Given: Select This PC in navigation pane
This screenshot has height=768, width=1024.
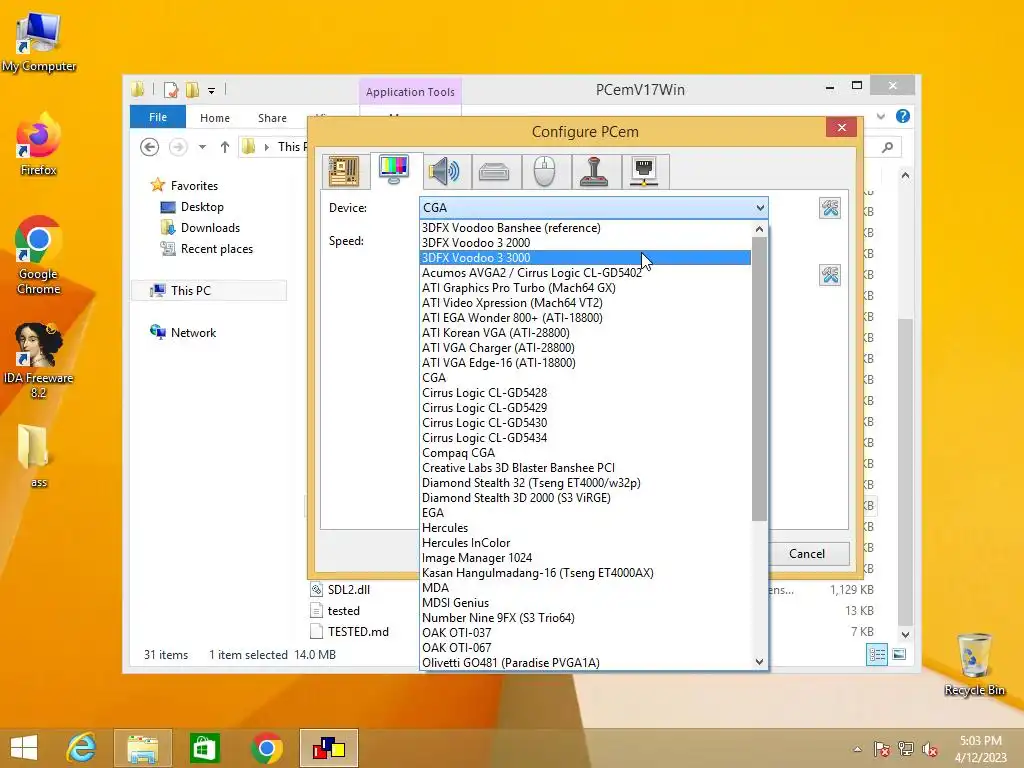Looking at the screenshot, I should [x=209, y=291].
